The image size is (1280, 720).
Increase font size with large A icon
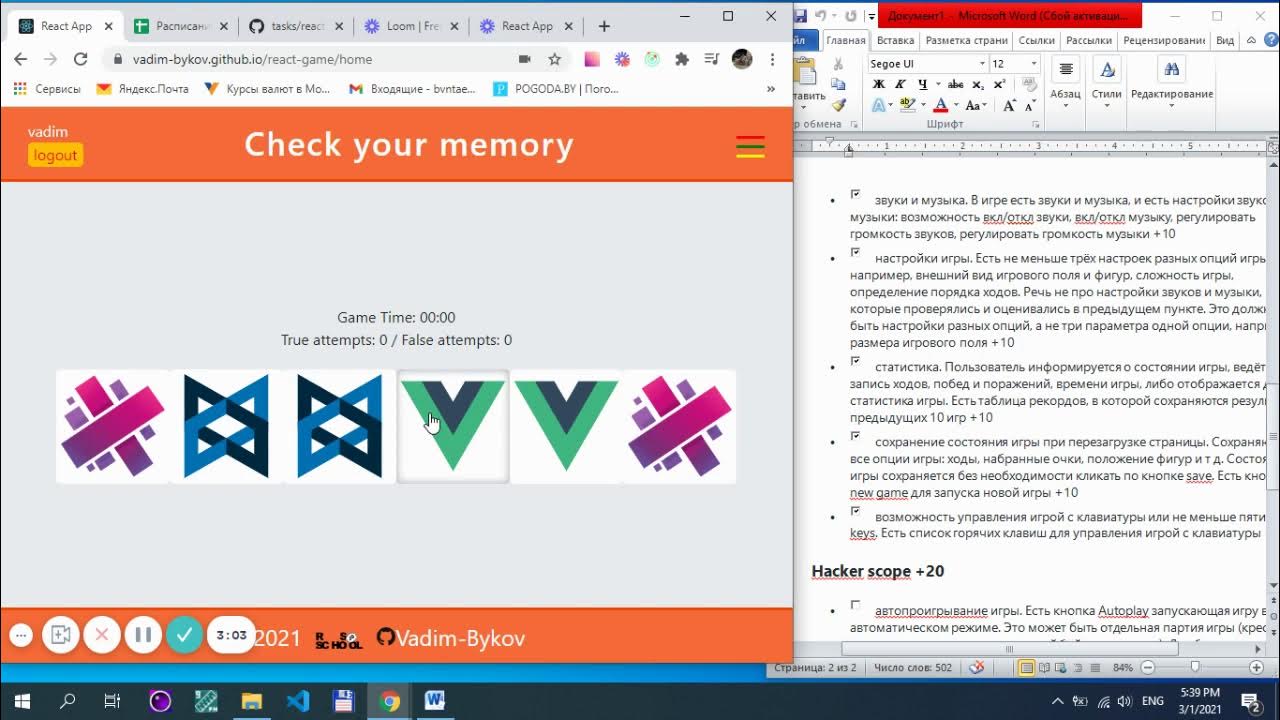click(x=1008, y=105)
